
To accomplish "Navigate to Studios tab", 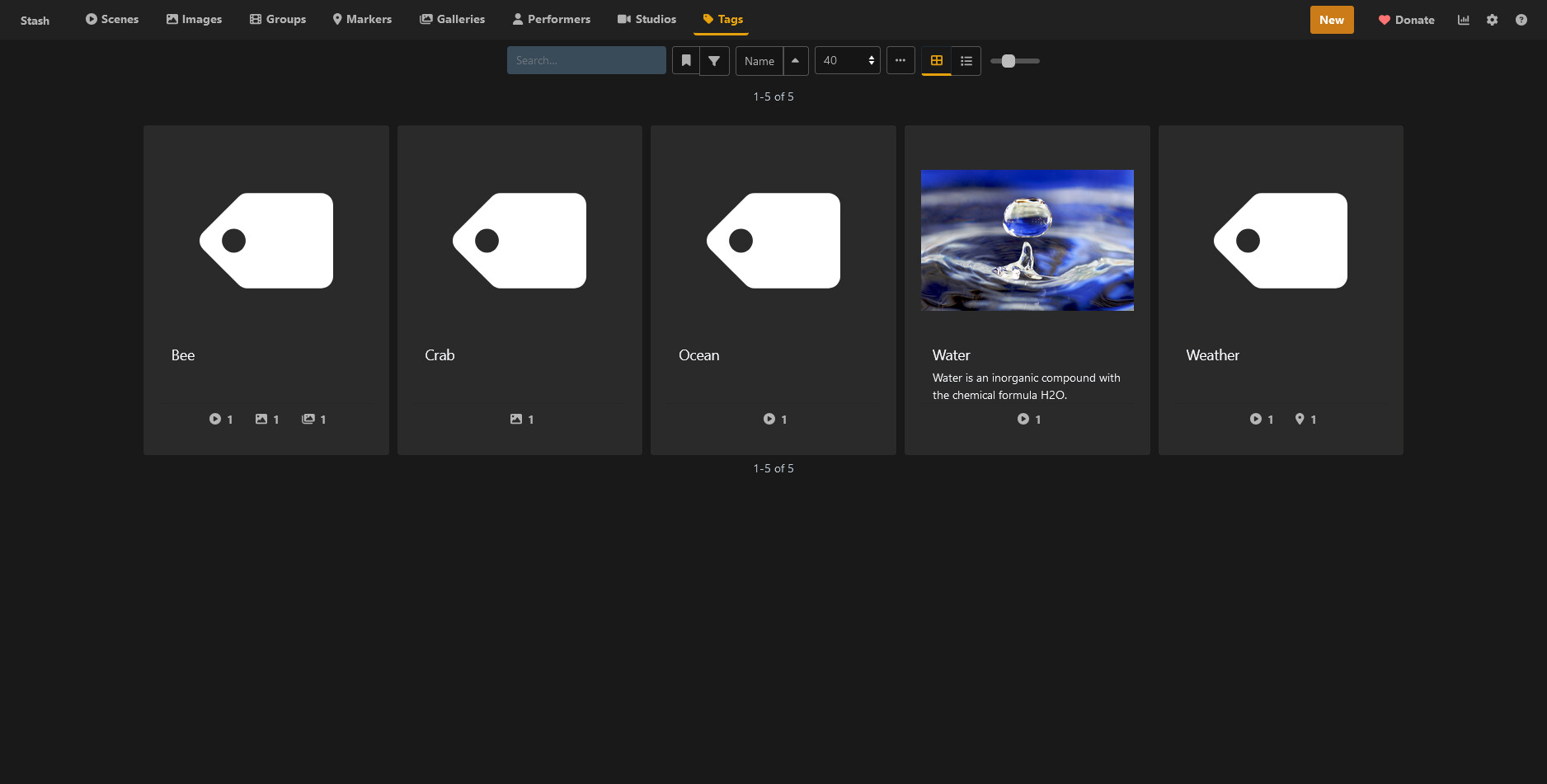I will pos(647,19).
